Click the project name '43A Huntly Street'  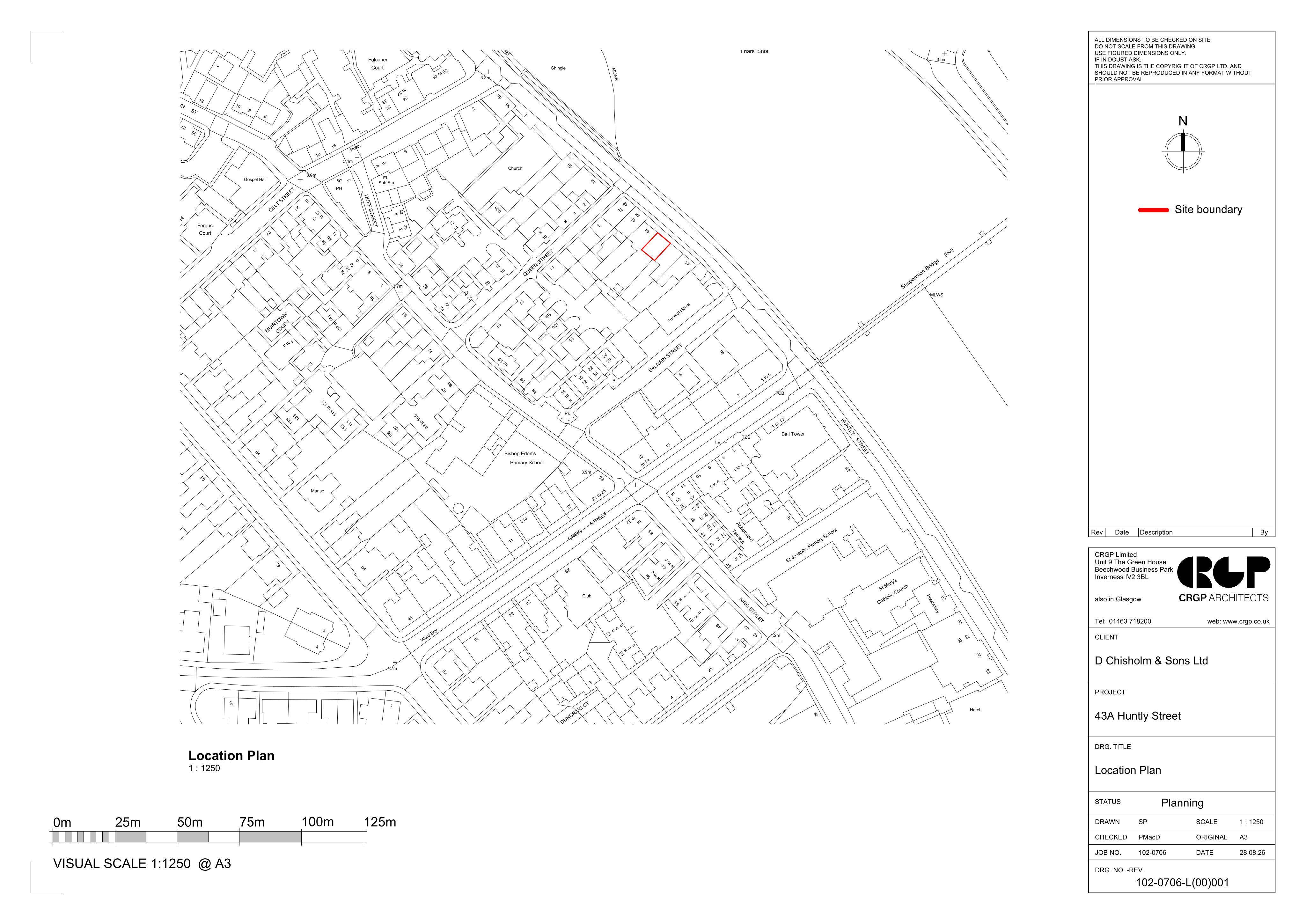pyautogui.click(x=1138, y=716)
